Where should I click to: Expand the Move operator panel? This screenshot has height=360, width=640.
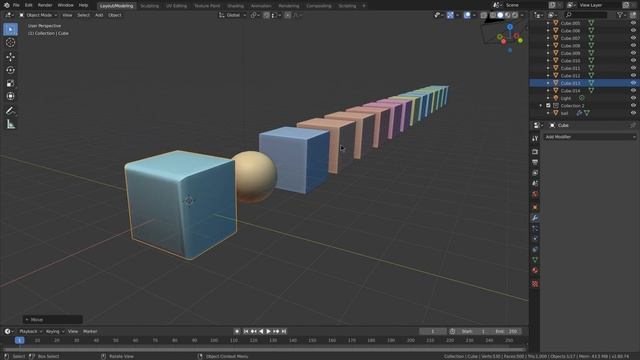[x=53, y=320]
